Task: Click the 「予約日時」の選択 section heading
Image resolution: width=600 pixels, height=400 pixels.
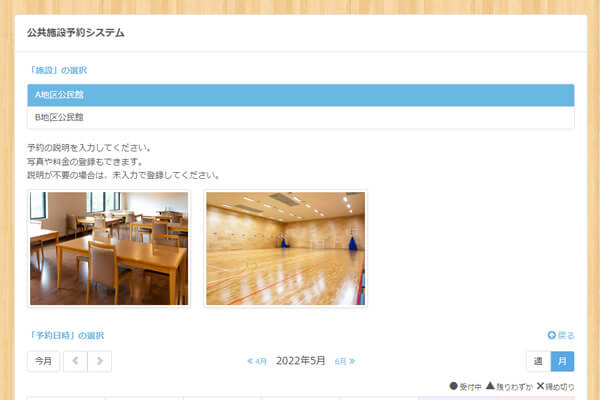Action: (x=66, y=336)
